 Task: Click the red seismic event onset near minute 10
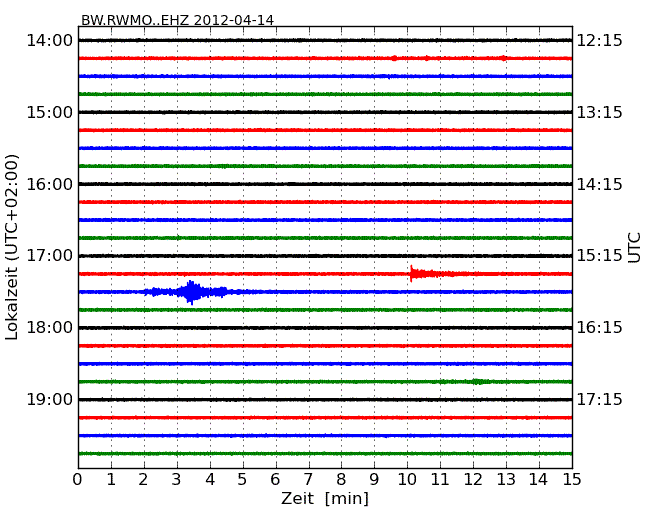coord(411,274)
